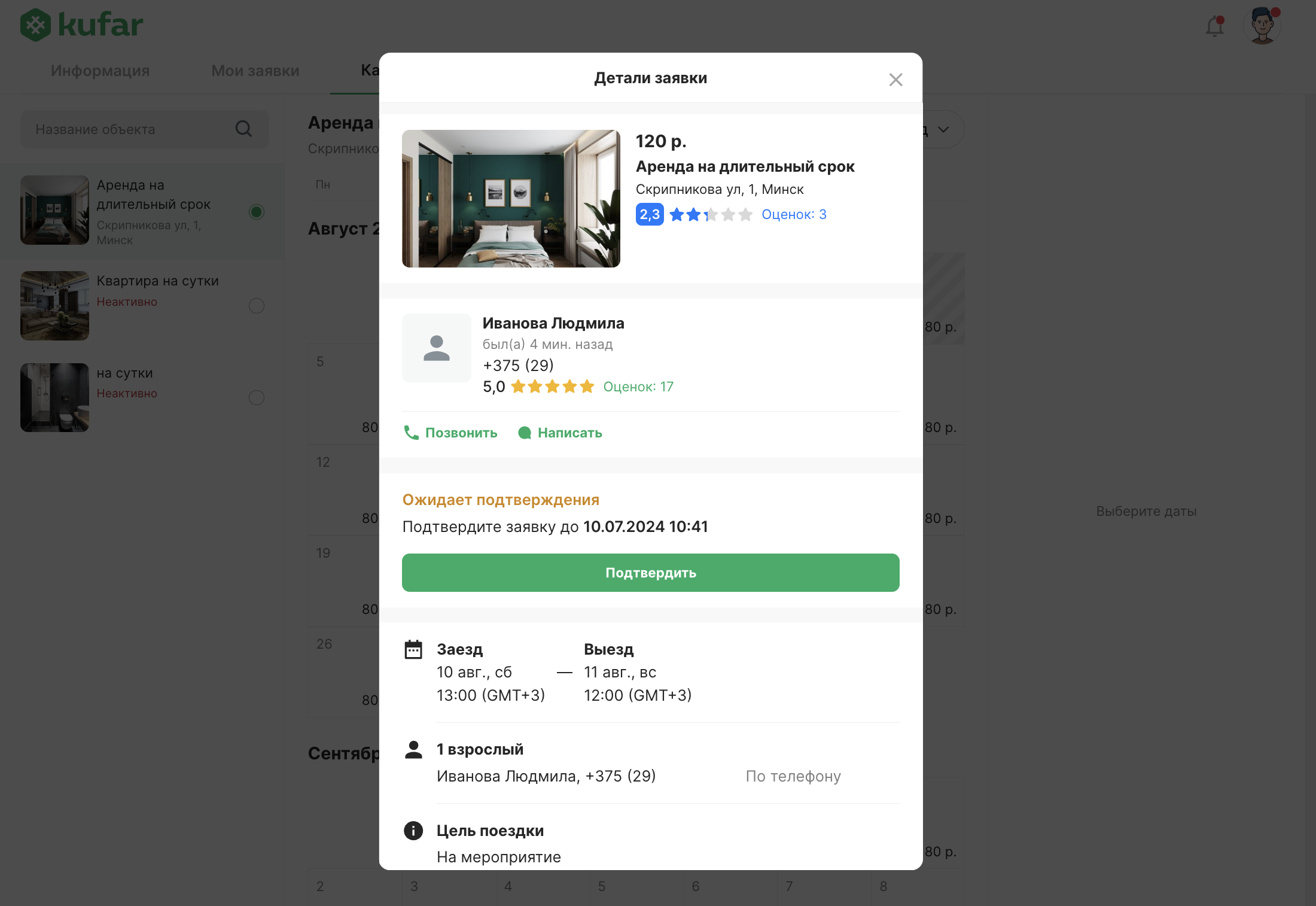Click the calendar icon beside Заезд
The width and height of the screenshot is (1316, 906).
(413, 649)
